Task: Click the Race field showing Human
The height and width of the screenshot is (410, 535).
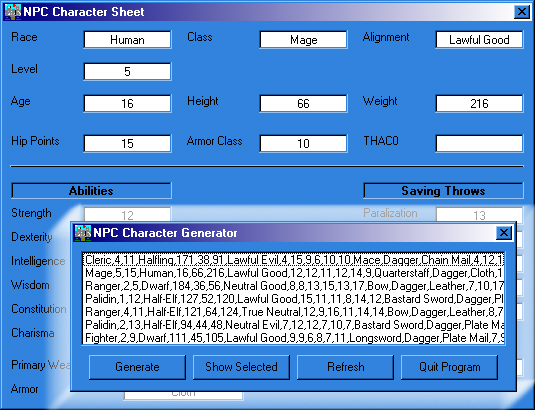Action: pos(127,40)
